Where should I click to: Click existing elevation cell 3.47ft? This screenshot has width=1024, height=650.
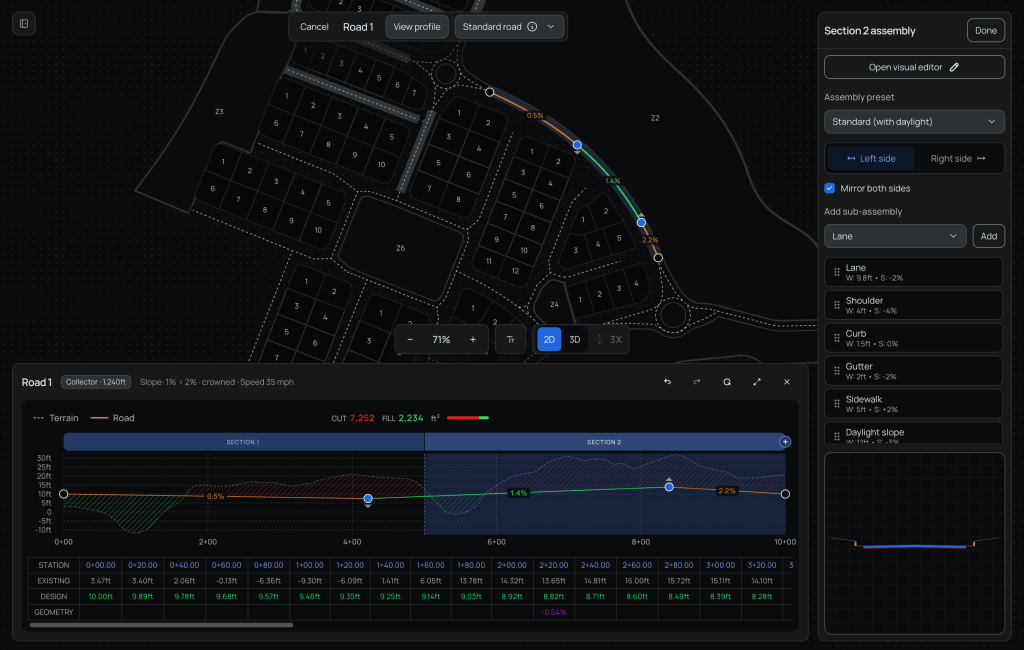pyautogui.click(x=101, y=581)
